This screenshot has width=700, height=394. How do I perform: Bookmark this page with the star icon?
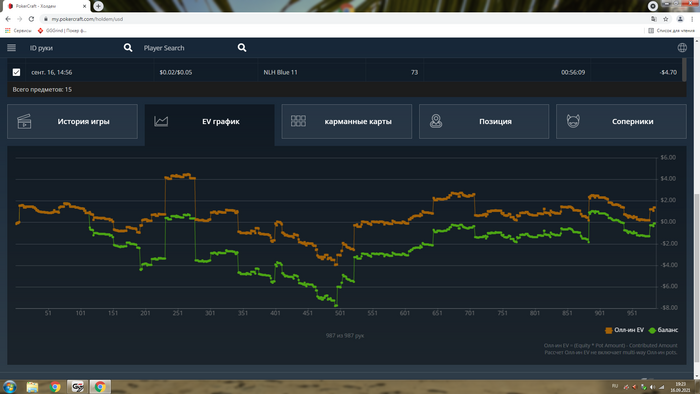(x=666, y=19)
